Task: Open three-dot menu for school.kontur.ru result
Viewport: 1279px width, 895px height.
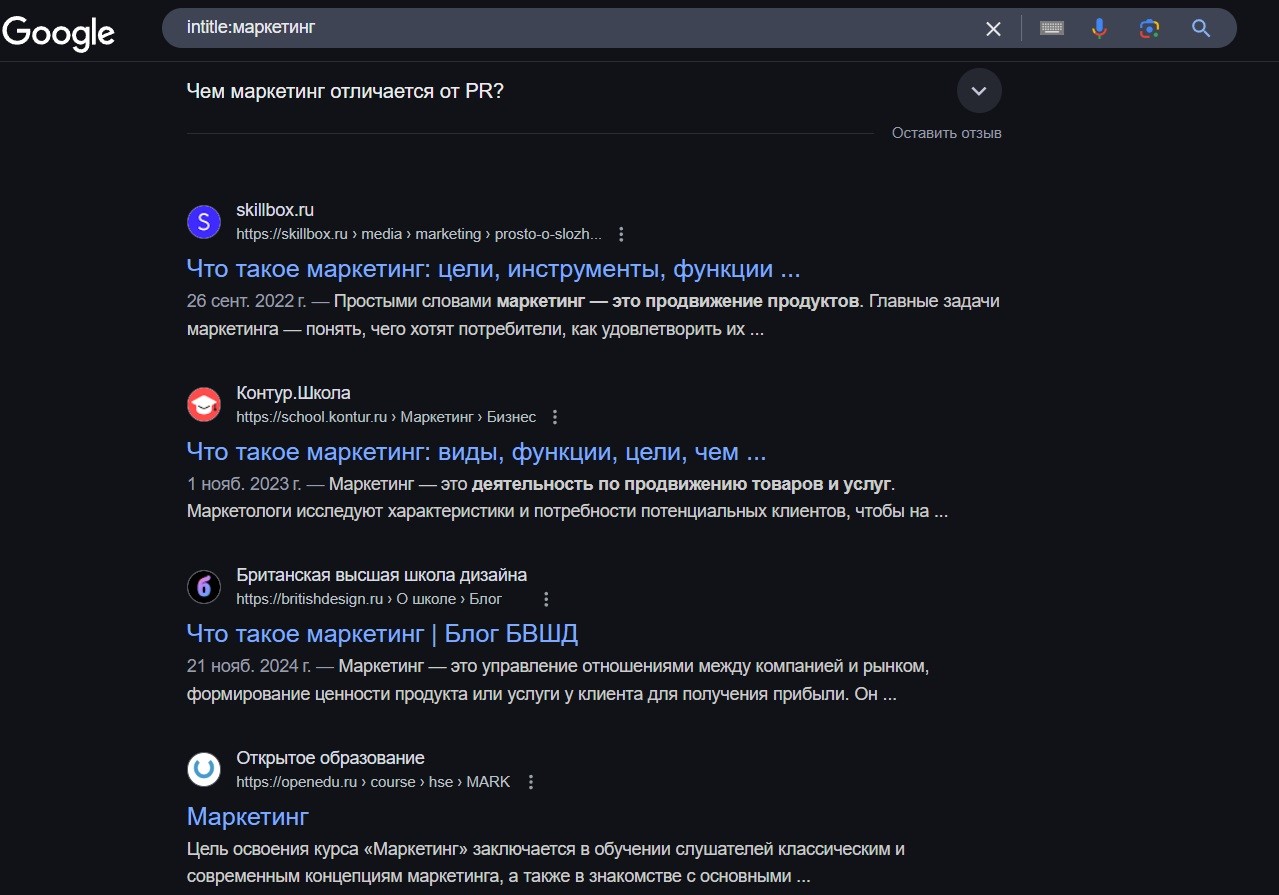Action: [555, 417]
